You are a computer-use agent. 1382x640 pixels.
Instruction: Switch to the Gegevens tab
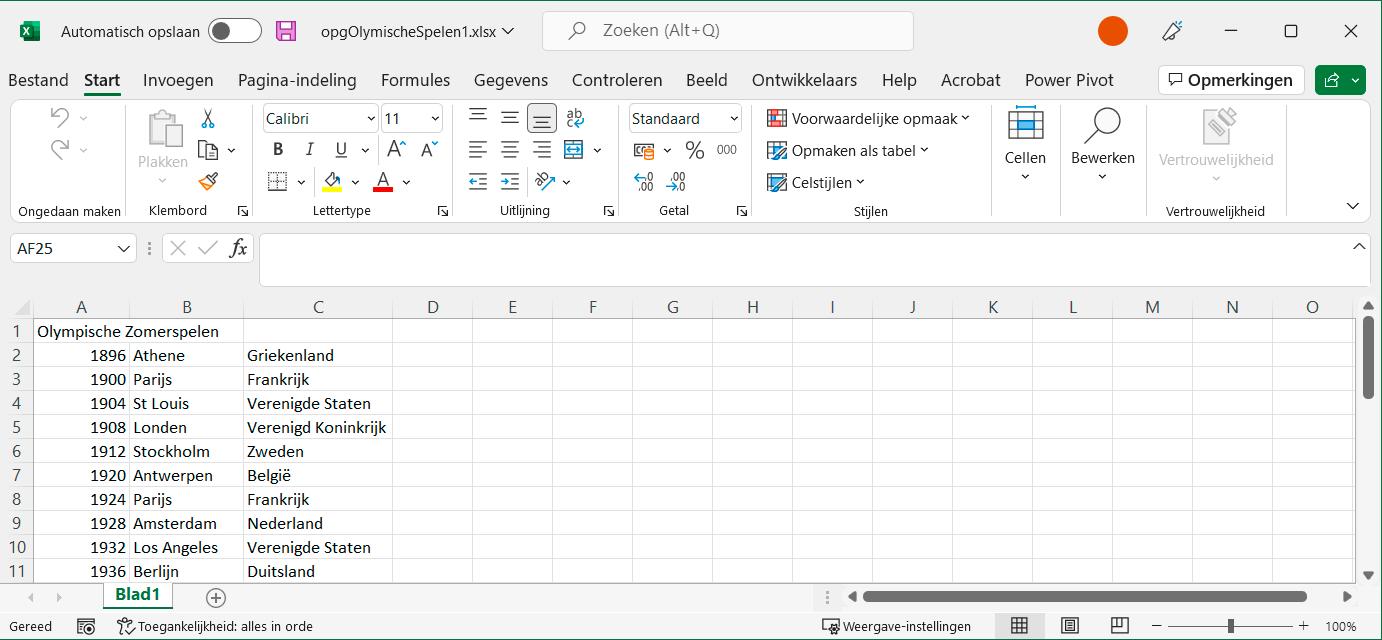[x=511, y=80]
